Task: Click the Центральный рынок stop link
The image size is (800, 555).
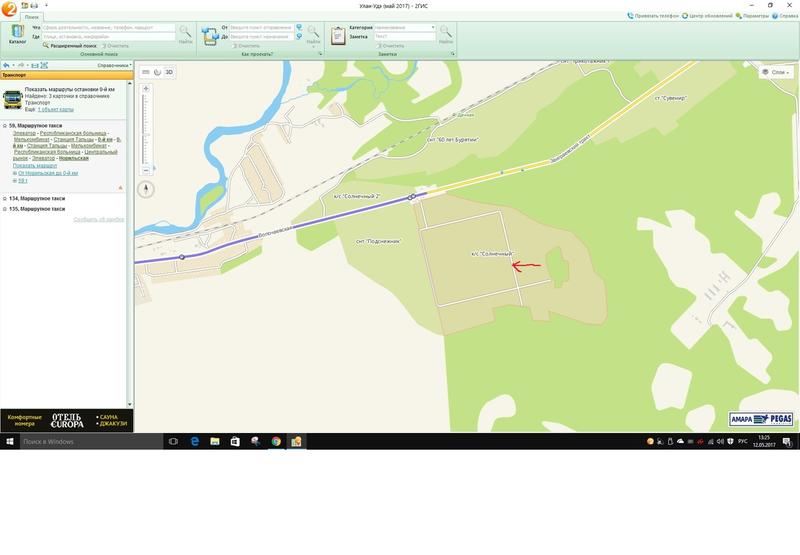Action: [66, 155]
